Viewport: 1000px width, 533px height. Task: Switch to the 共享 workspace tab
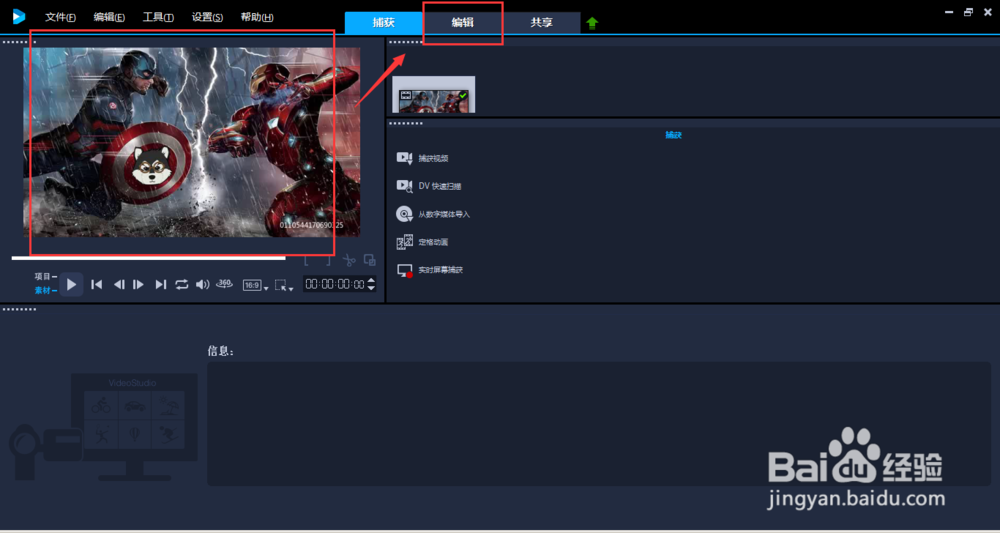(541, 22)
